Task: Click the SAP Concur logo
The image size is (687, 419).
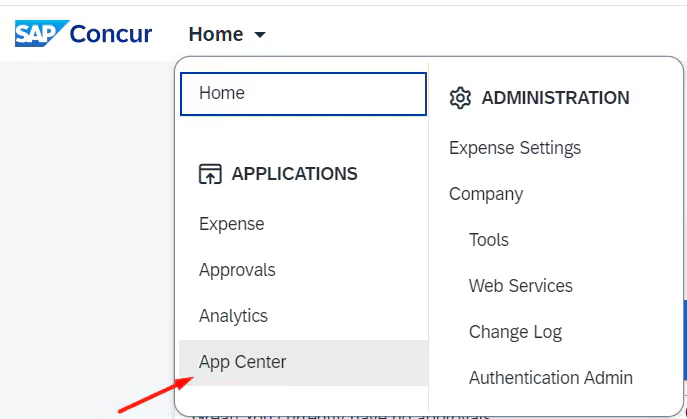Action: point(83,33)
